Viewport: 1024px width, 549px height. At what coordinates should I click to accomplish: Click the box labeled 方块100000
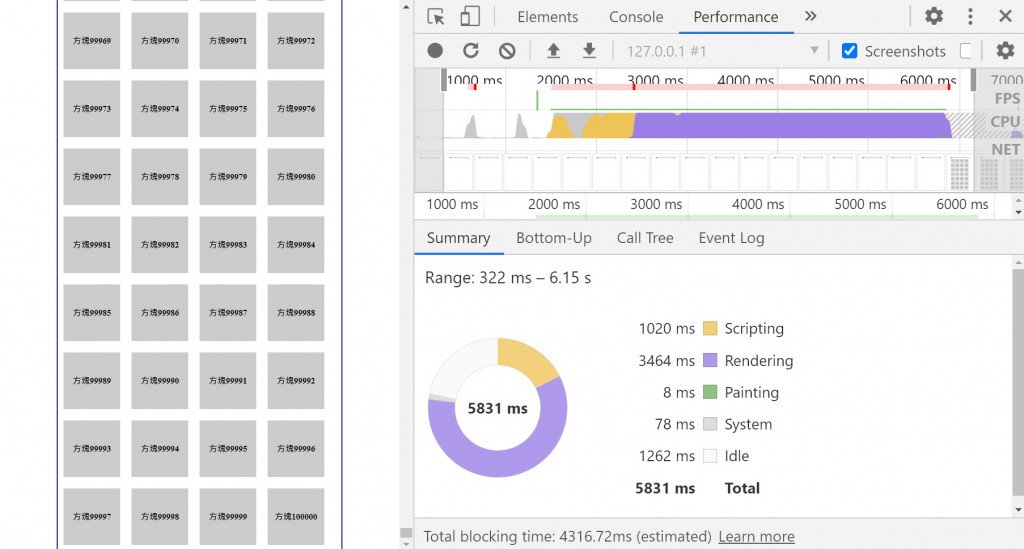tap(296, 516)
